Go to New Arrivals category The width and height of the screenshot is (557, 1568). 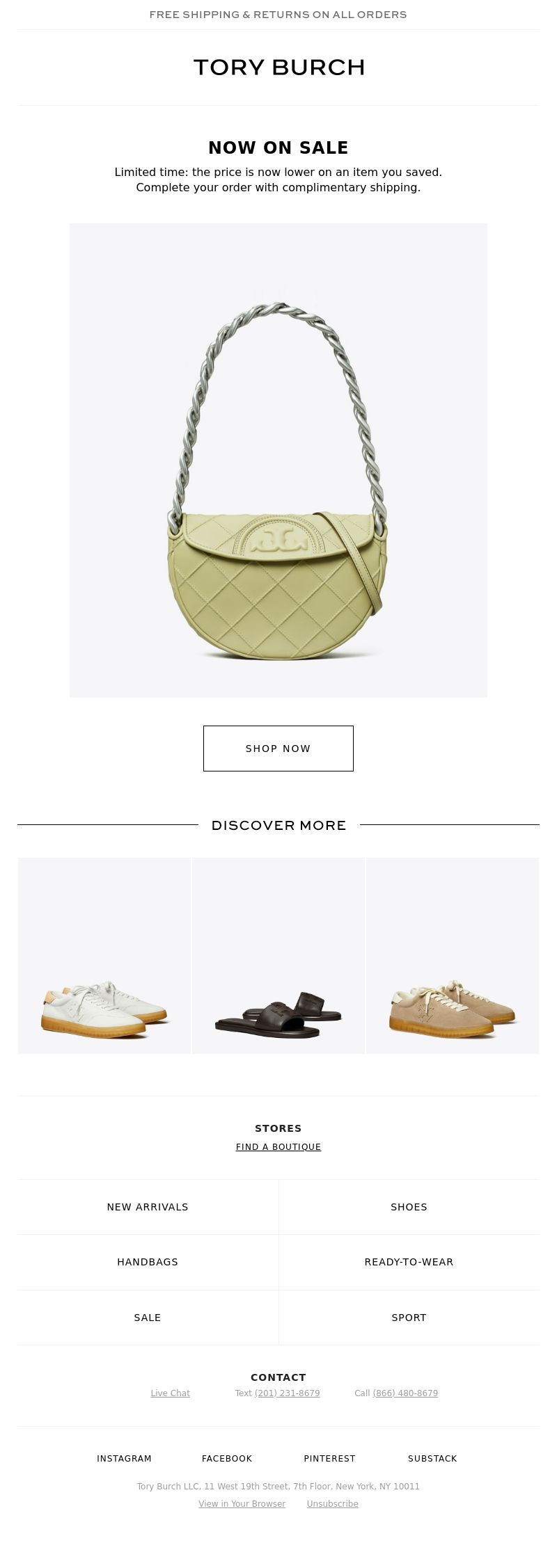point(148,1206)
